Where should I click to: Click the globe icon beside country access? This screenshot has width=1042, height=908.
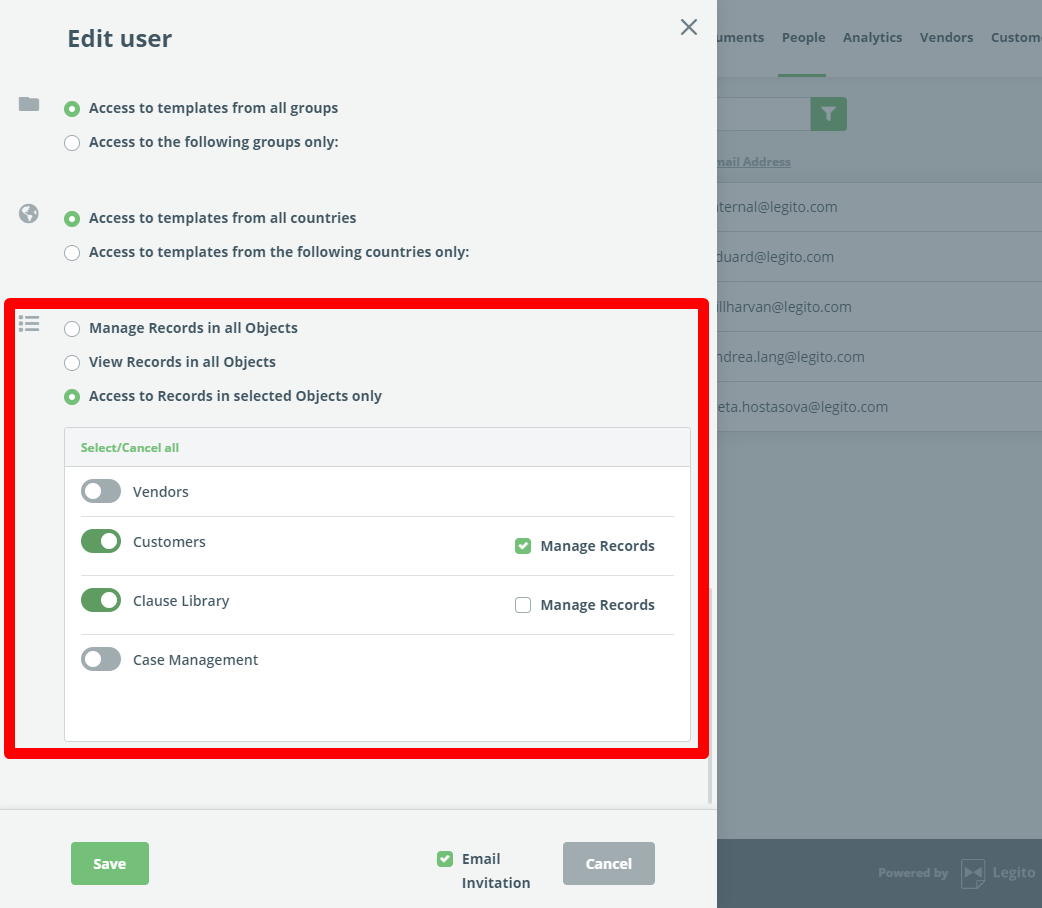(x=29, y=213)
